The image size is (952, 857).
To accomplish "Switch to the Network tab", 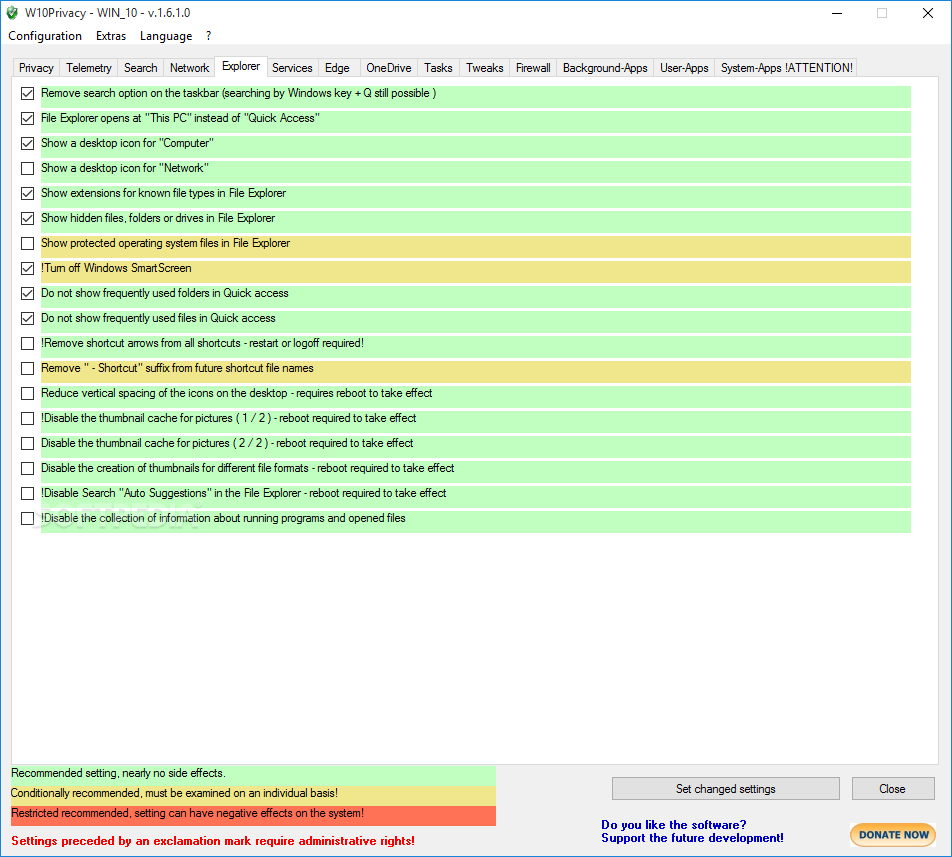I will (189, 68).
